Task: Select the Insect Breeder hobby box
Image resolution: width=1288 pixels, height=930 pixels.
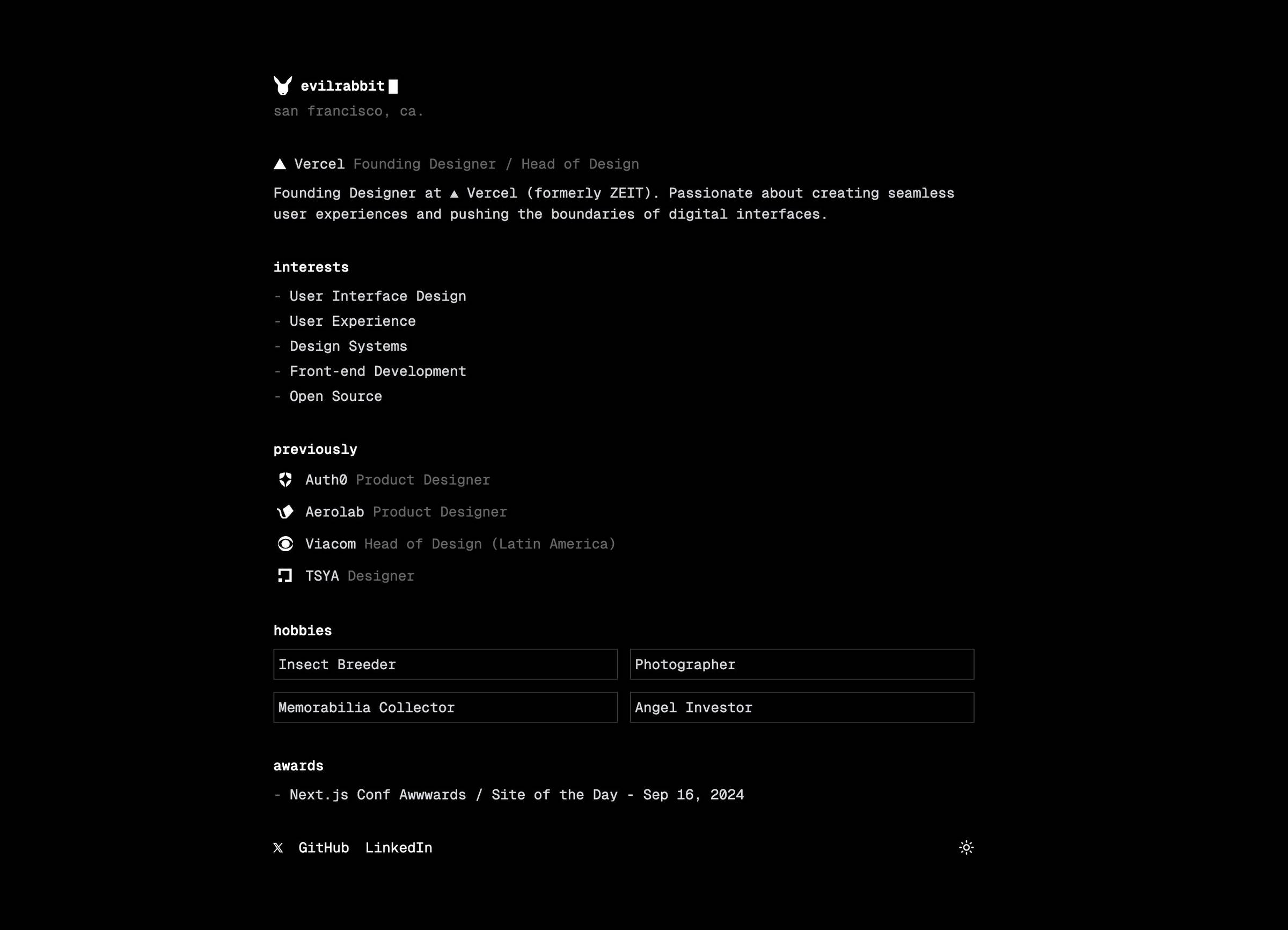Action: point(445,664)
